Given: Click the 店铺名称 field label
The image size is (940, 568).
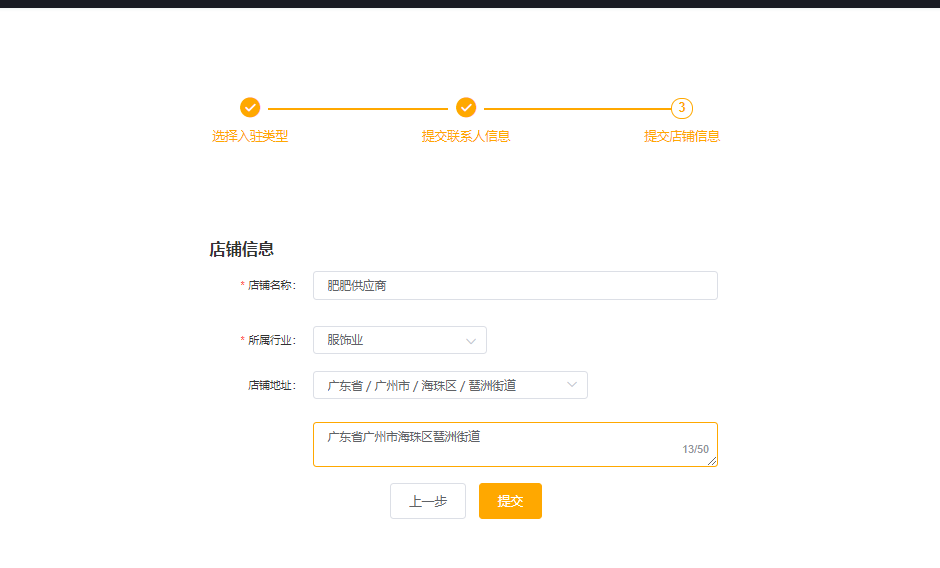Looking at the screenshot, I should pyautogui.click(x=271, y=285).
